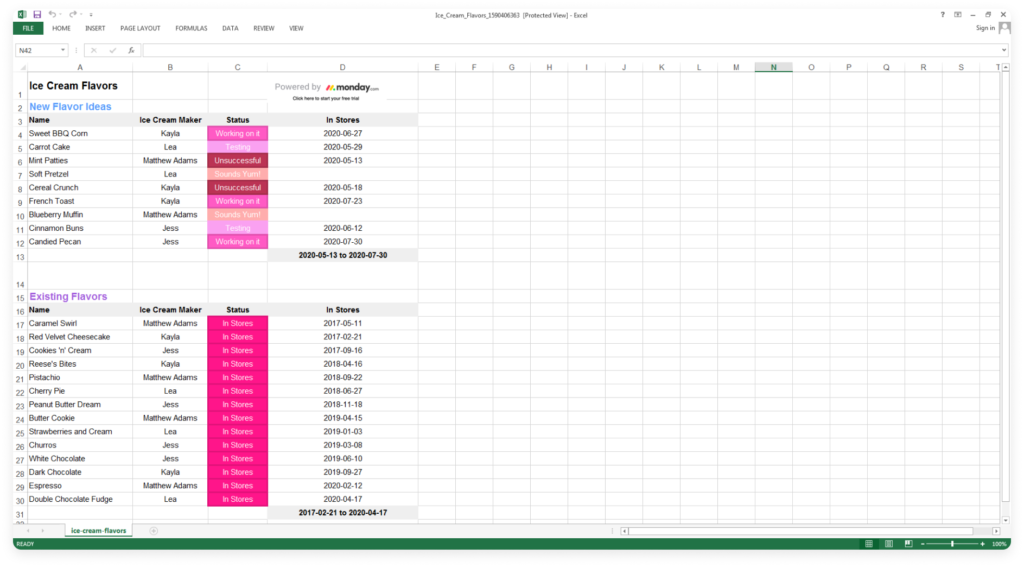This screenshot has height=567, width=1024.
Task: Click the Redo arrow icon
Action: pos(71,15)
